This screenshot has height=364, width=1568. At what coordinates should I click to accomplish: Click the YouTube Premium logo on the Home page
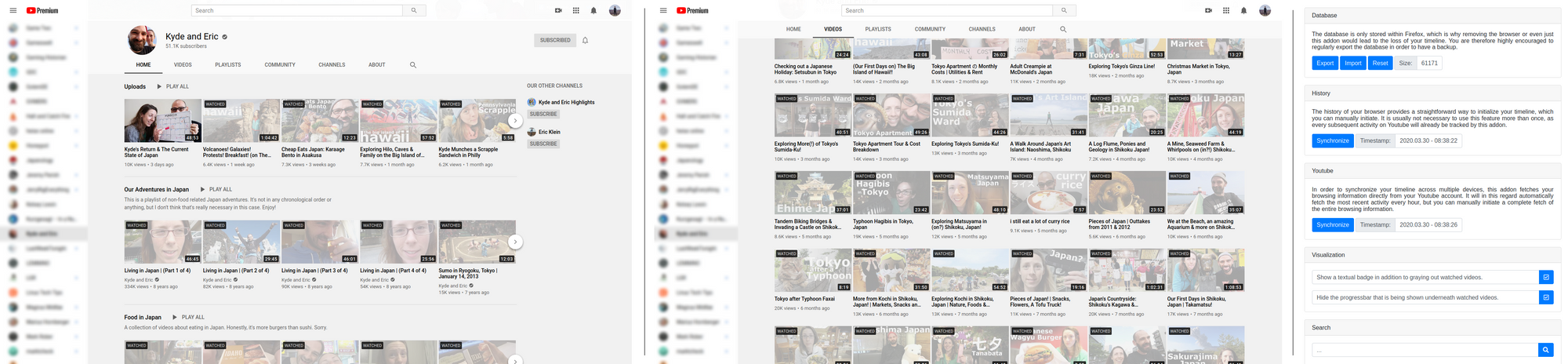[x=42, y=10]
